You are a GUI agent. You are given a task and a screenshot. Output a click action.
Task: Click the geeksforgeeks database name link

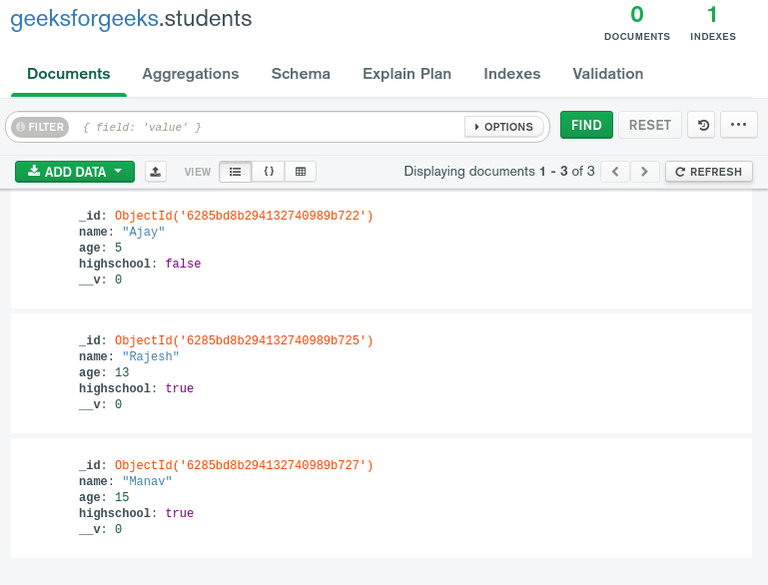(84, 19)
